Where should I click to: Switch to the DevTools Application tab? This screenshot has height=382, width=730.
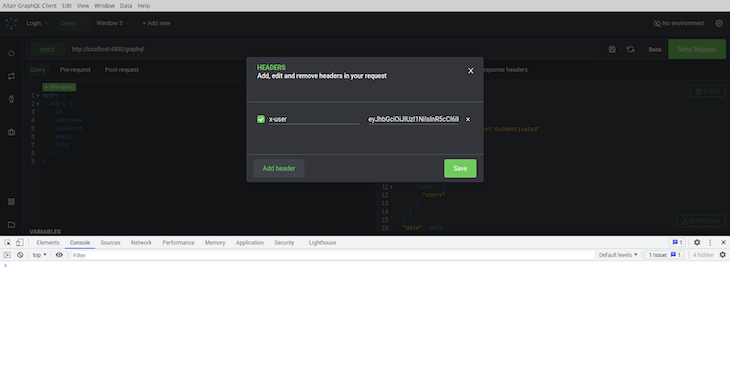tap(250, 242)
